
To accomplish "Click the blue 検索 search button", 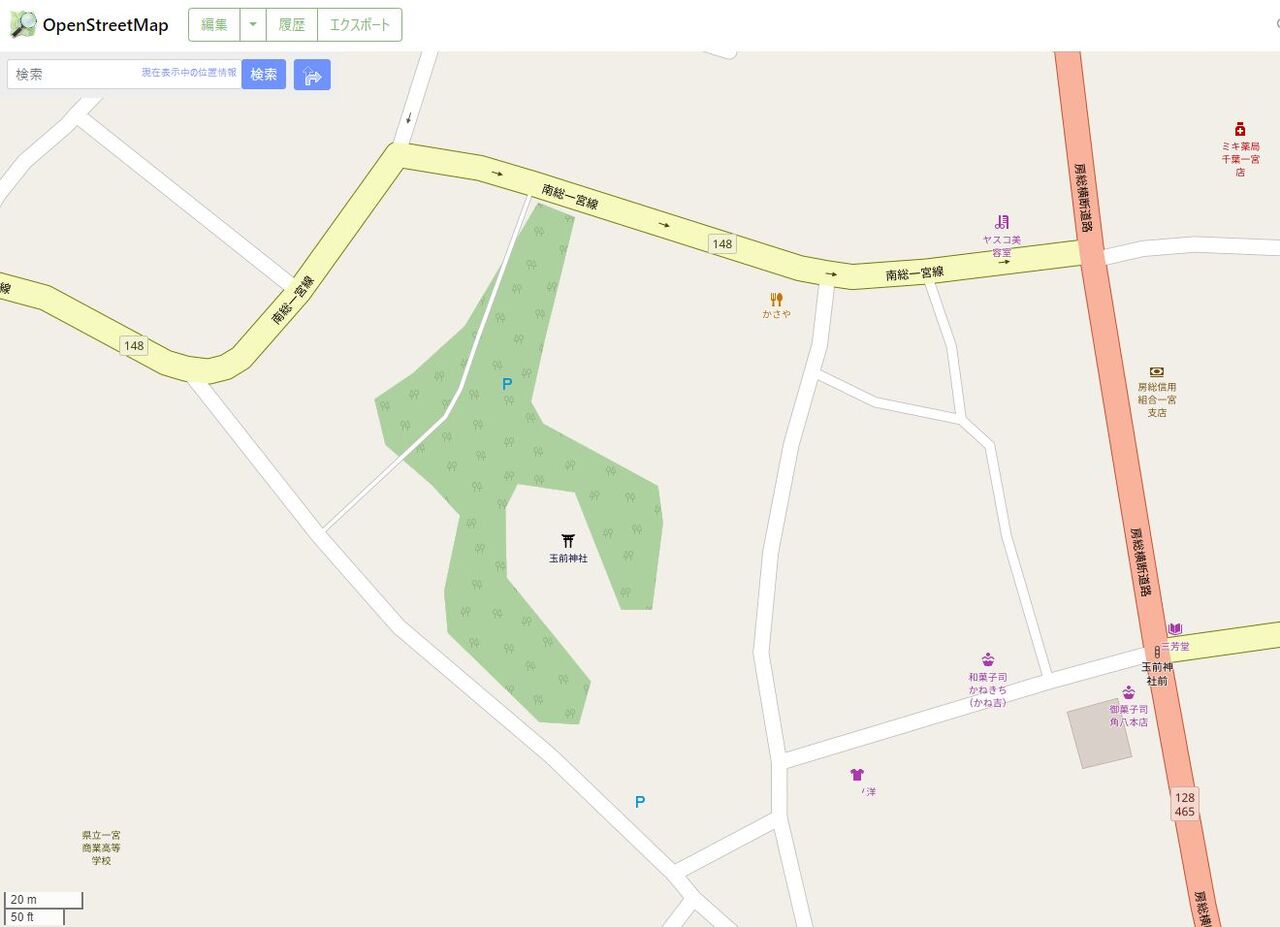I will tap(264, 74).
